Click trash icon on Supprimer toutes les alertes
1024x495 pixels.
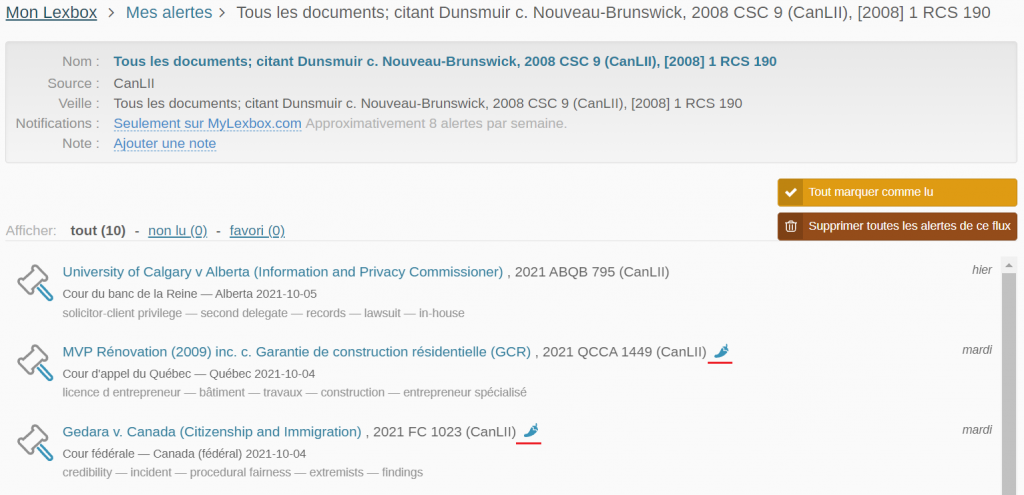791,226
